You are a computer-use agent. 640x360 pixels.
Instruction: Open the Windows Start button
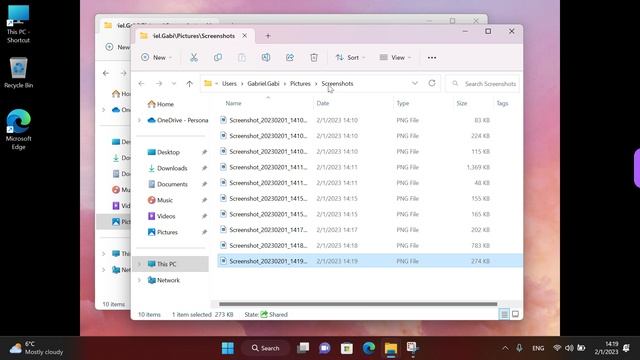point(228,348)
